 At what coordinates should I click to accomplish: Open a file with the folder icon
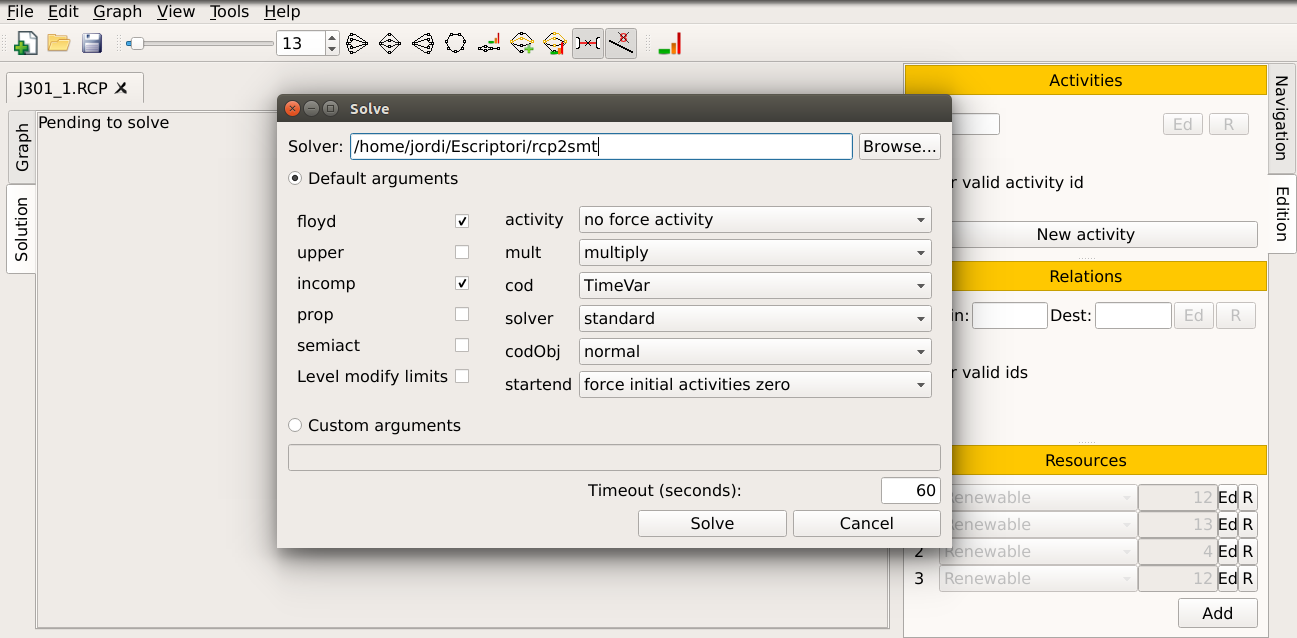tap(59, 43)
